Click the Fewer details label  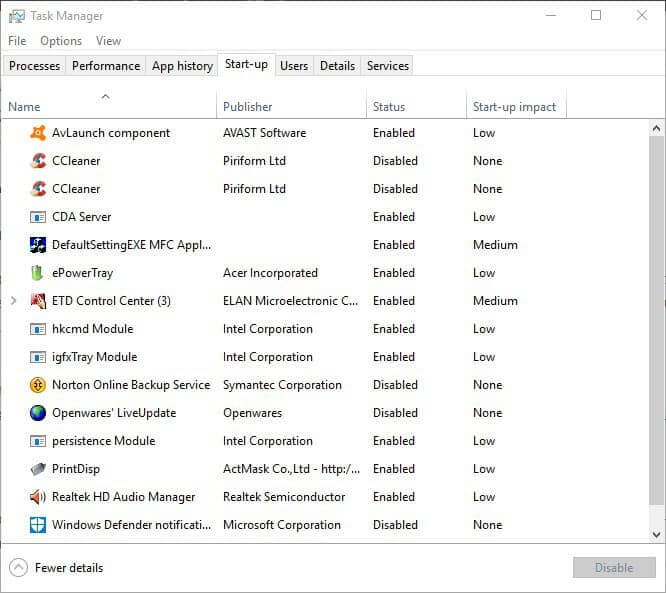(x=69, y=568)
